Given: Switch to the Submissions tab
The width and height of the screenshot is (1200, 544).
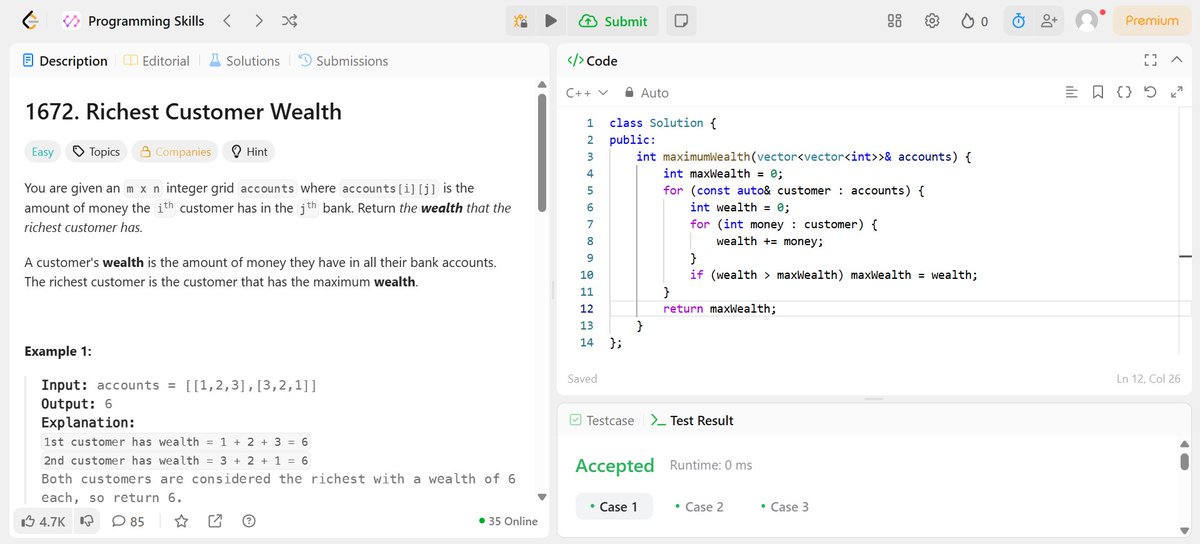Looking at the screenshot, I should (344, 61).
